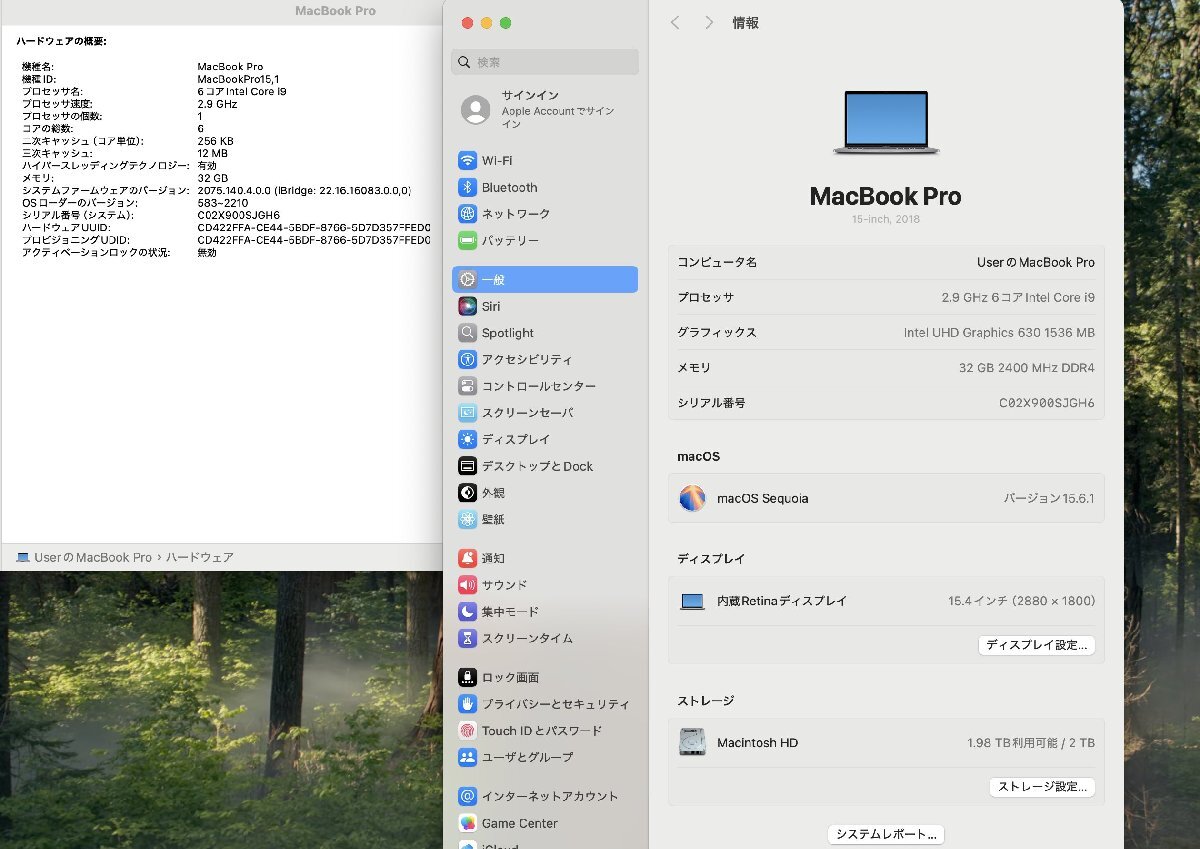Open コントロールセンター icon
This screenshot has height=849, width=1200.
click(467, 386)
